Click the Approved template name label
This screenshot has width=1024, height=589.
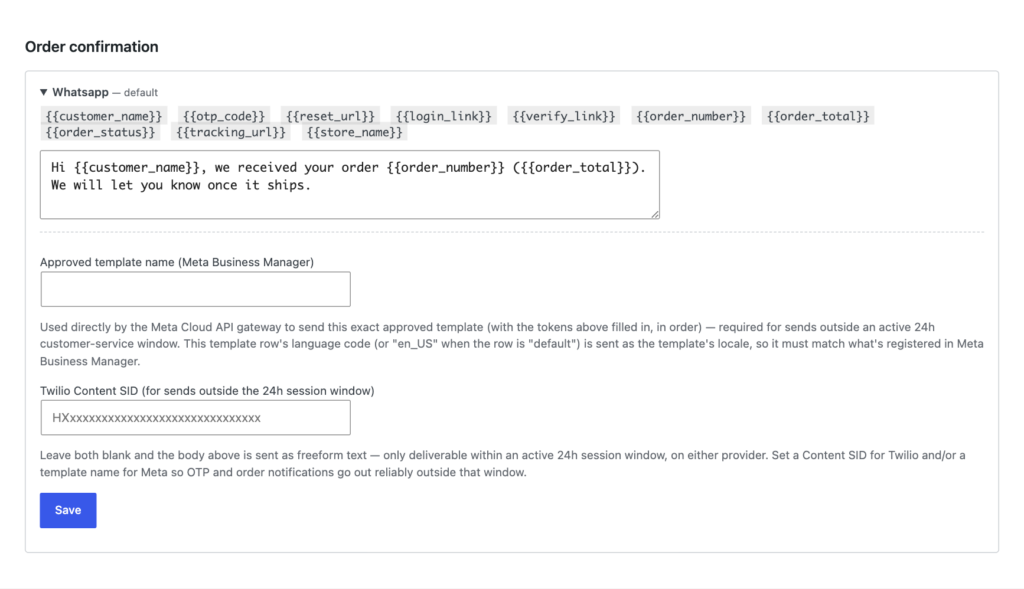tap(177, 262)
